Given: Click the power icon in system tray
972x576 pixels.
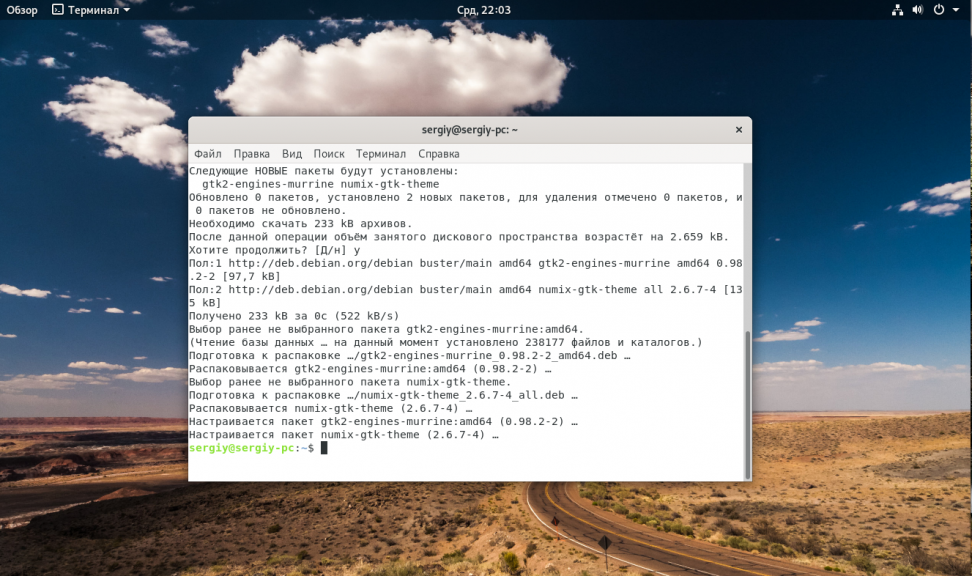Looking at the screenshot, I should click(939, 10).
